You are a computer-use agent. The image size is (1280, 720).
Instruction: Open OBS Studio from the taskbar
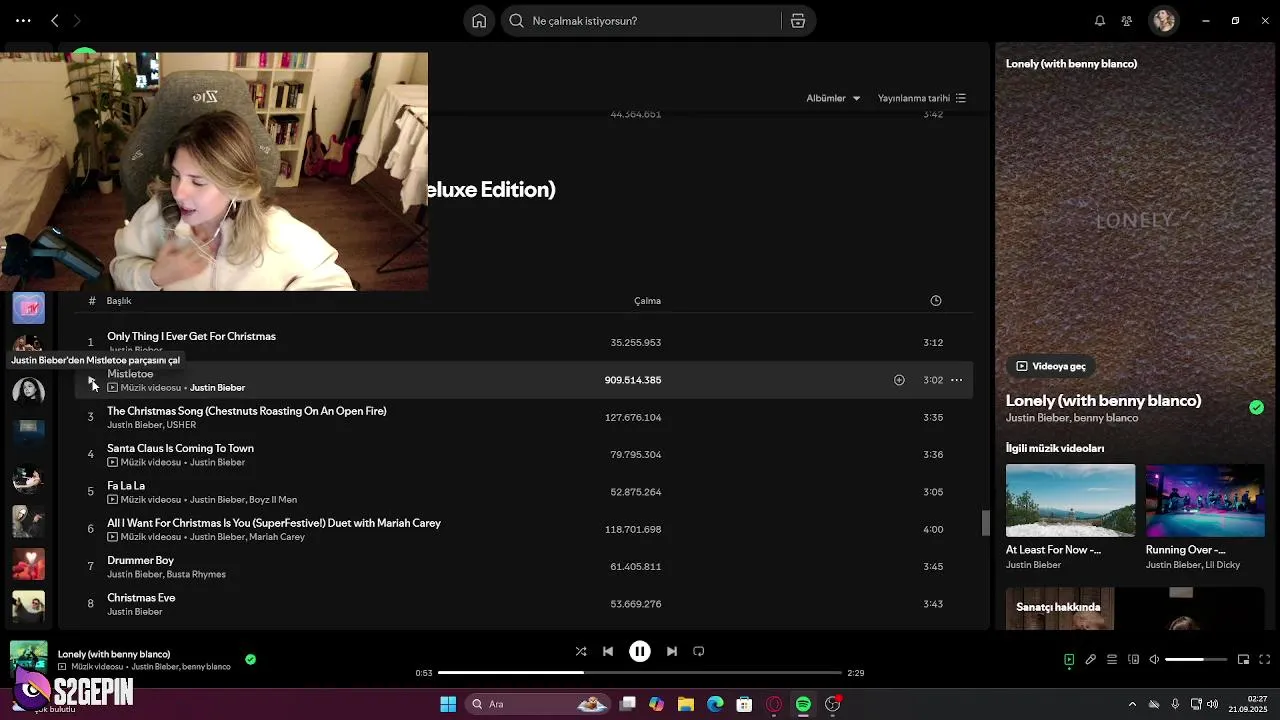click(x=832, y=704)
